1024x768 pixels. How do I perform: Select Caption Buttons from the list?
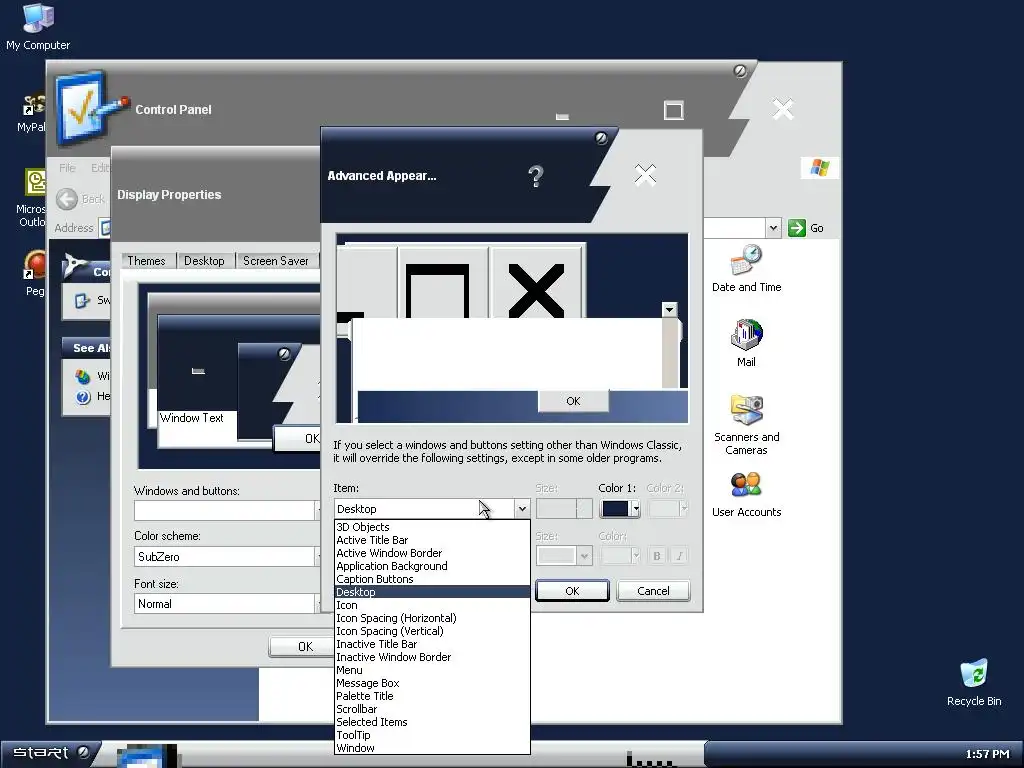pos(432,579)
